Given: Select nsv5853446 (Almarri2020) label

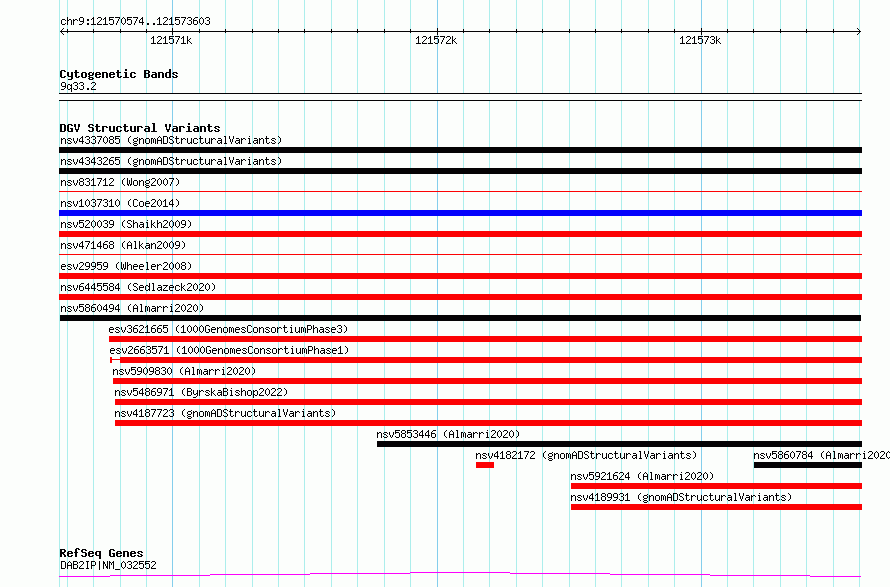Looking at the screenshot, I should (448, 434).
